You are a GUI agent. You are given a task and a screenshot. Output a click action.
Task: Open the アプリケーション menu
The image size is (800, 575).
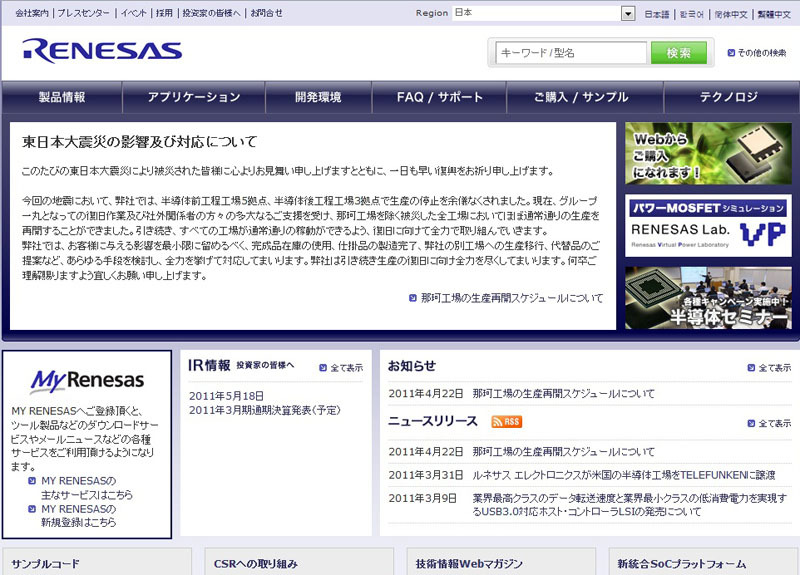pyautogui.click(x=194, y=97)
